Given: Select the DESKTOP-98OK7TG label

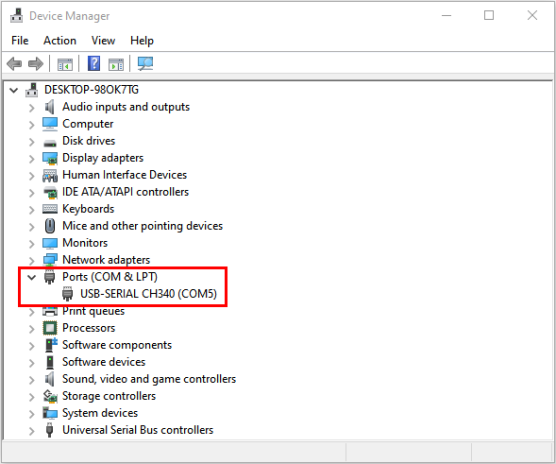Looking at the screenshot, I should coord(91,90).
